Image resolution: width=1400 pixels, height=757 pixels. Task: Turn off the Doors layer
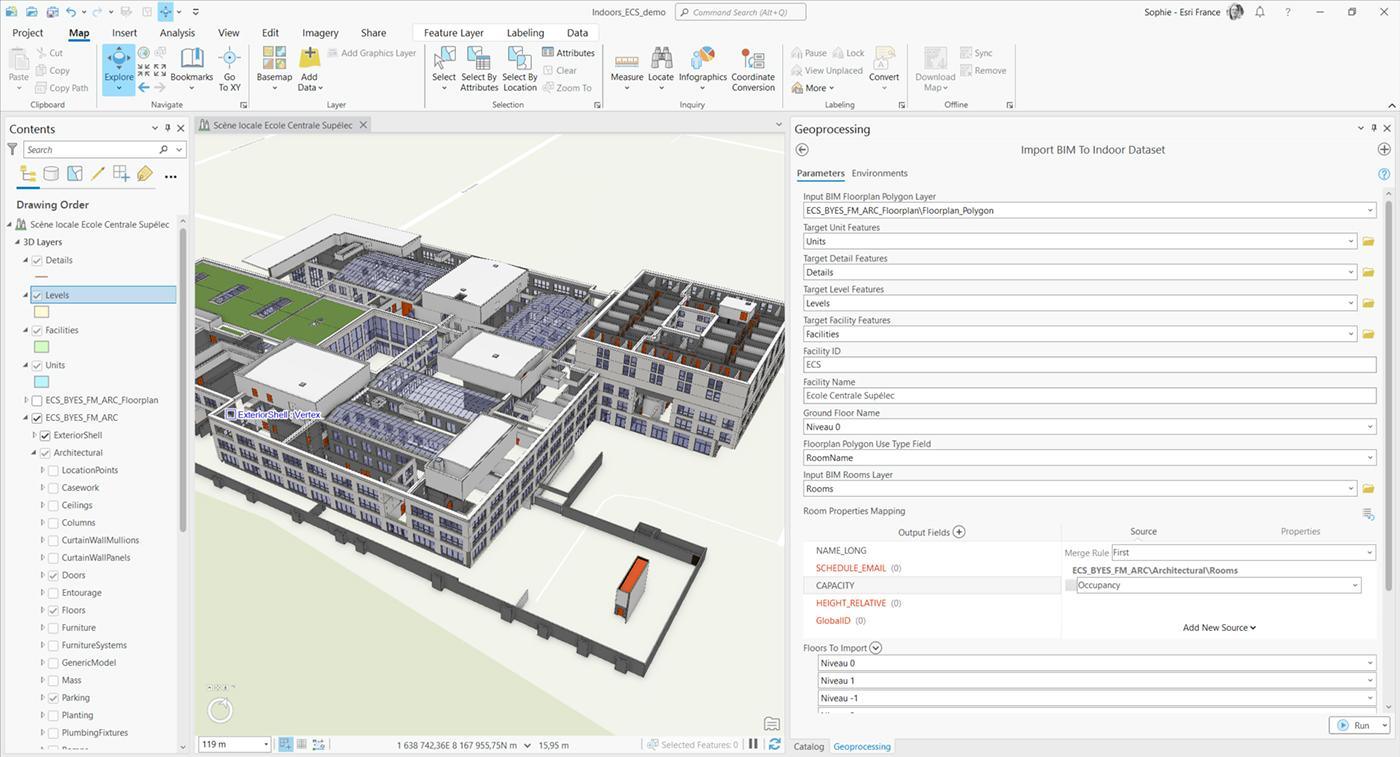coord(53,575)
